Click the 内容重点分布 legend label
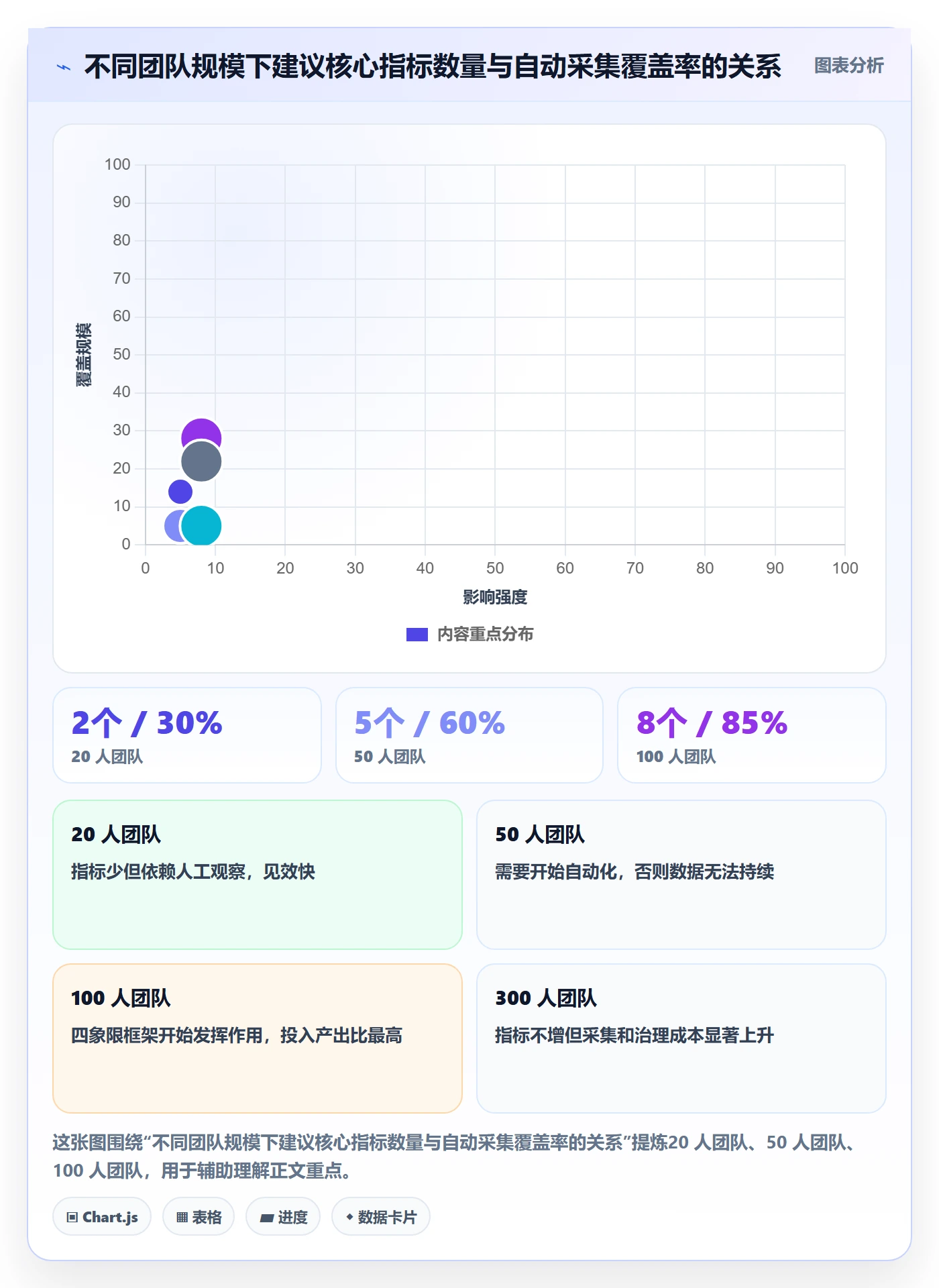Screen dimensions: 939x1288 point(485,635)
